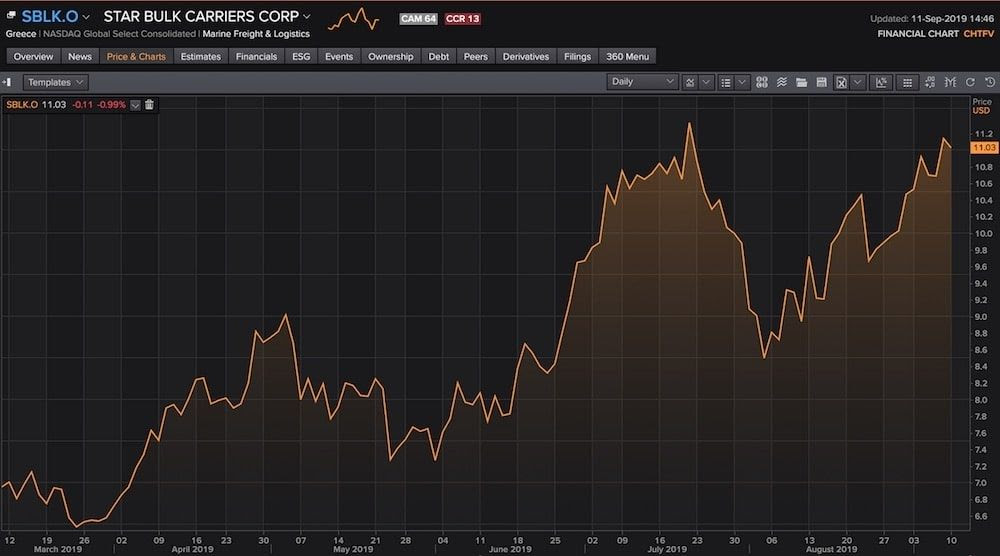Image resolution: width=1000 pixels, height=556 pixels.
Task: Expand the chart type dropdown arrow
Action: click(x=706, y=82)
